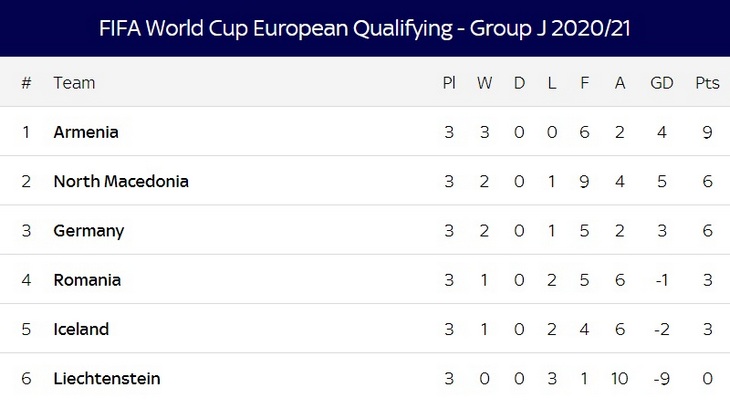The image size is (730, 409).
Task: Click the F column header
Action: [585, 83]
